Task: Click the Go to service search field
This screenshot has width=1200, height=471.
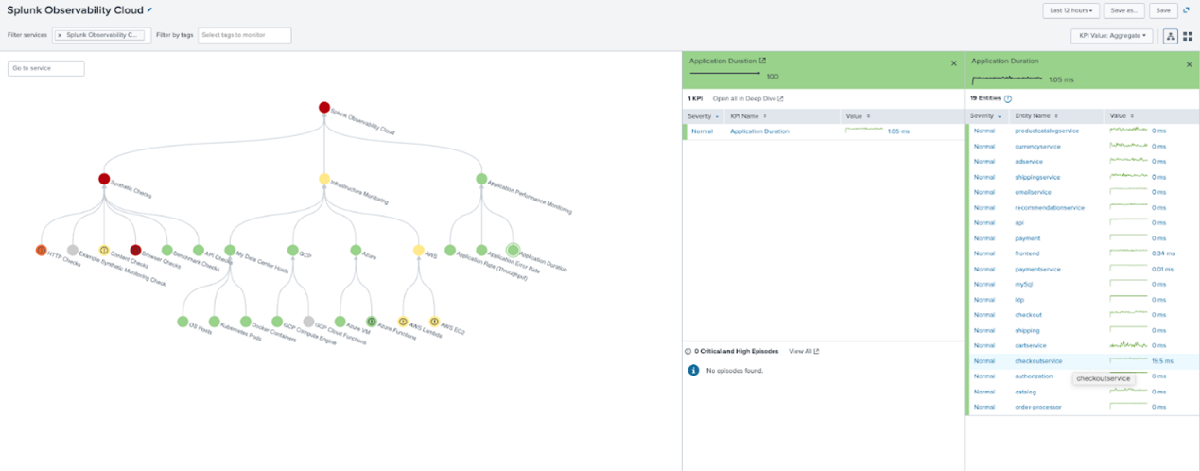Action: pyautogui.click(x=46, y=69)
